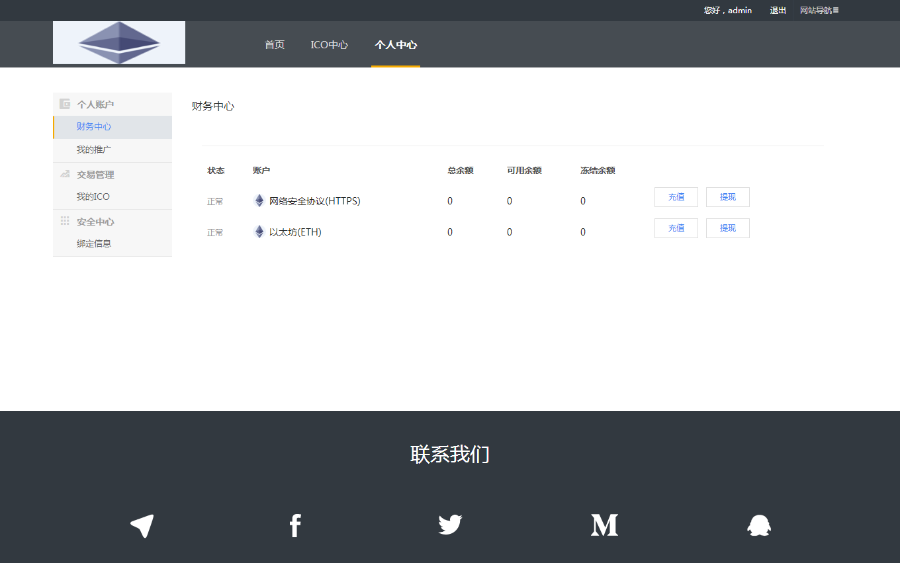This screenshot has height=563, width=900.
Task: Click 正常 status in the HTTPS row
Action: point(215,201)
